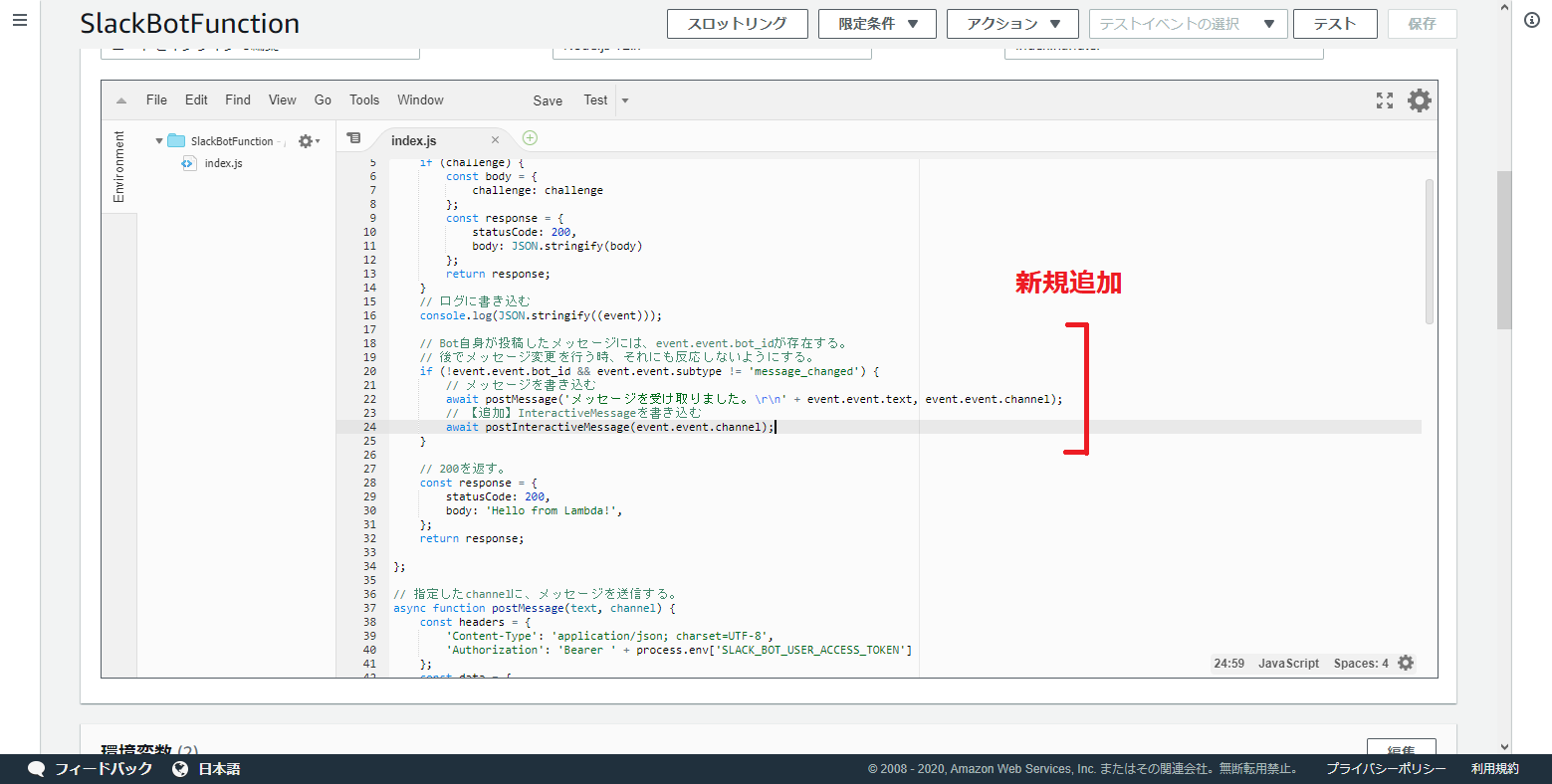Click the 24:59 cursor position indicator

pyautogui.click(x=1228, y=664)
